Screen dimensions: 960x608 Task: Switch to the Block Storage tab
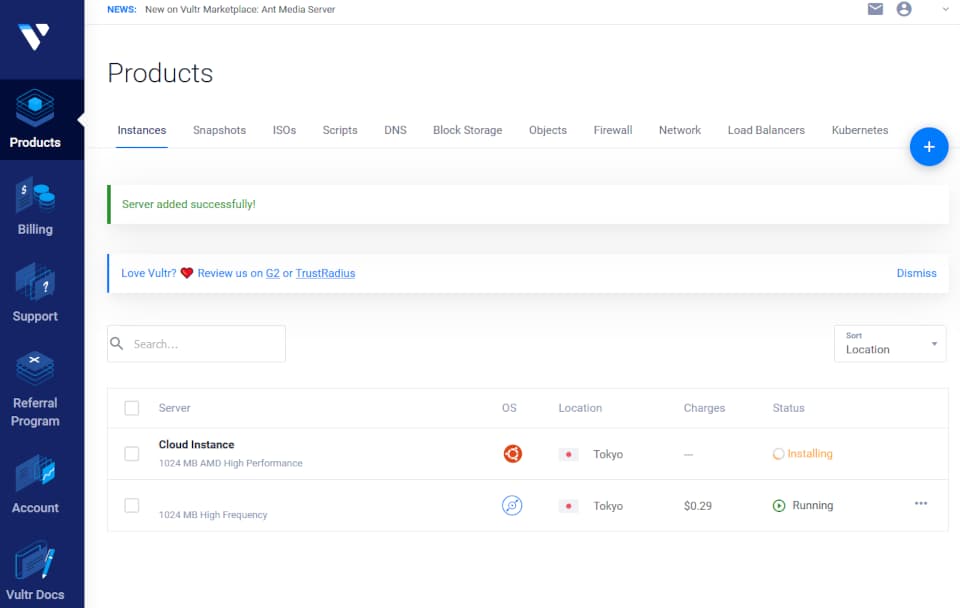tap(468, 130)
